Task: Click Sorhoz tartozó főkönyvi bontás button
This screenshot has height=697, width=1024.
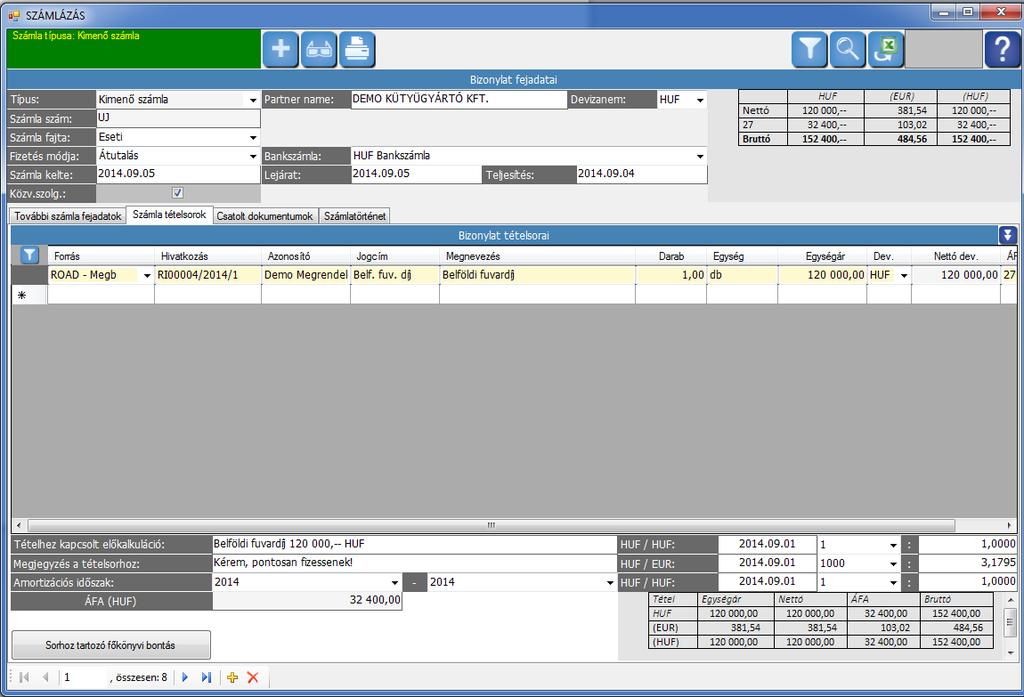Action: (110, 645)
